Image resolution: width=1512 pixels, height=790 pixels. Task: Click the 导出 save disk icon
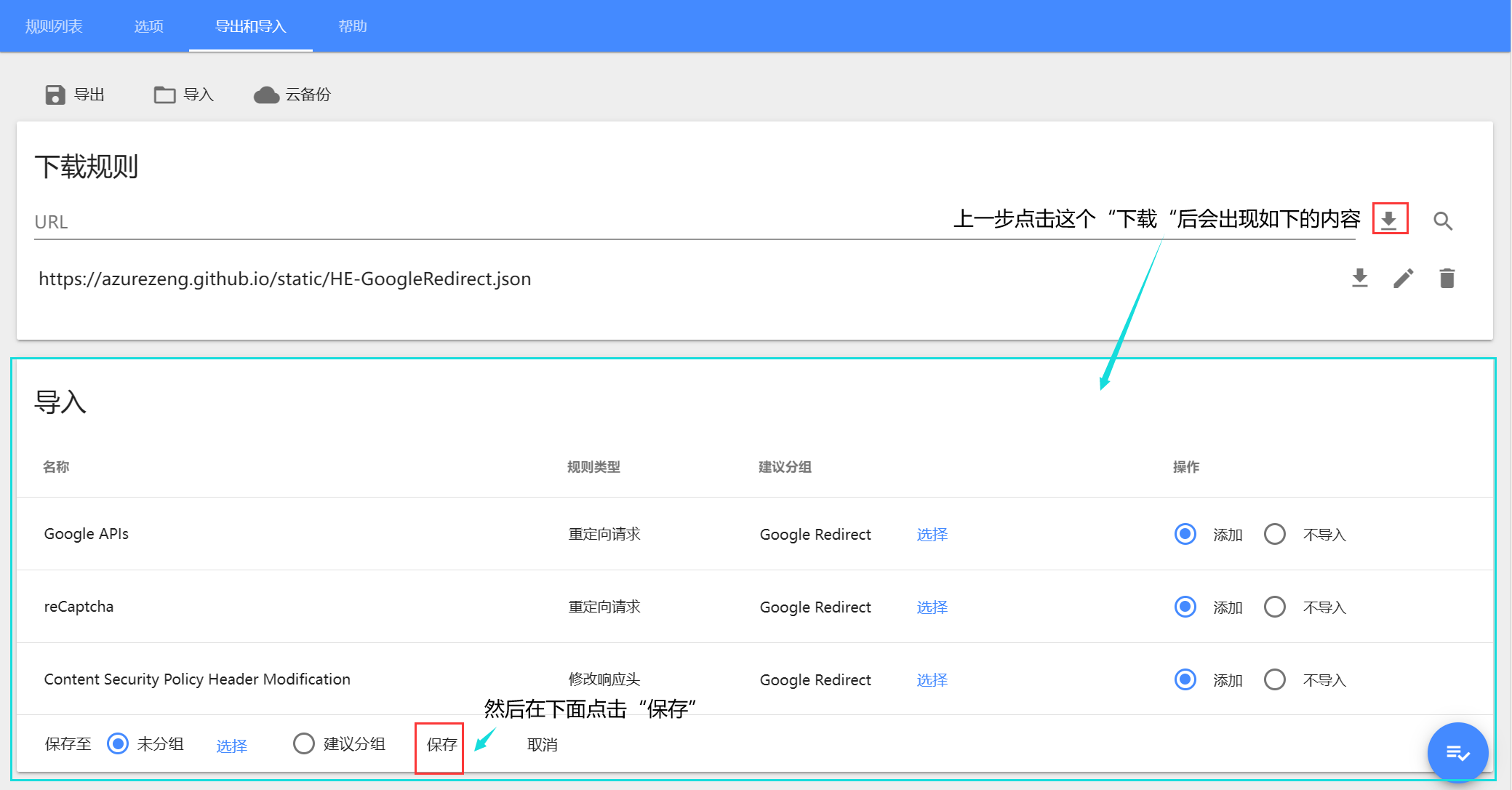55,95
